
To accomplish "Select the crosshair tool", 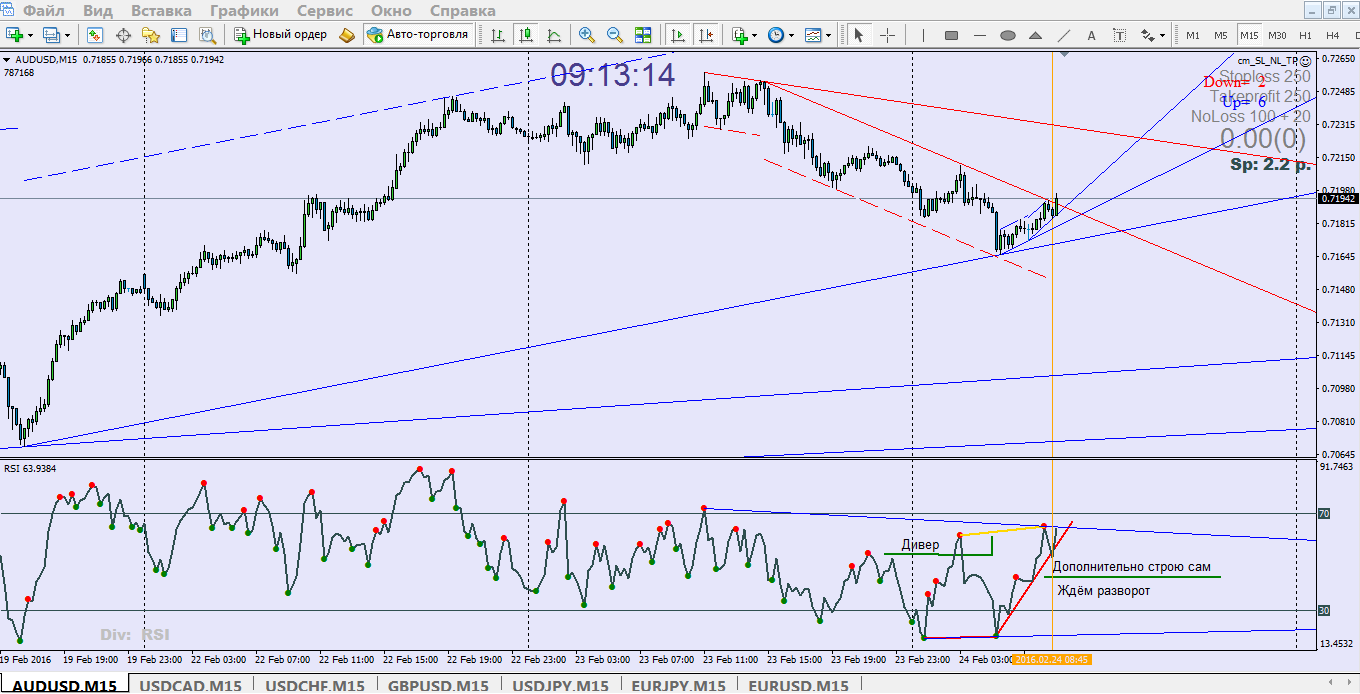I will (x=887, y=35).
